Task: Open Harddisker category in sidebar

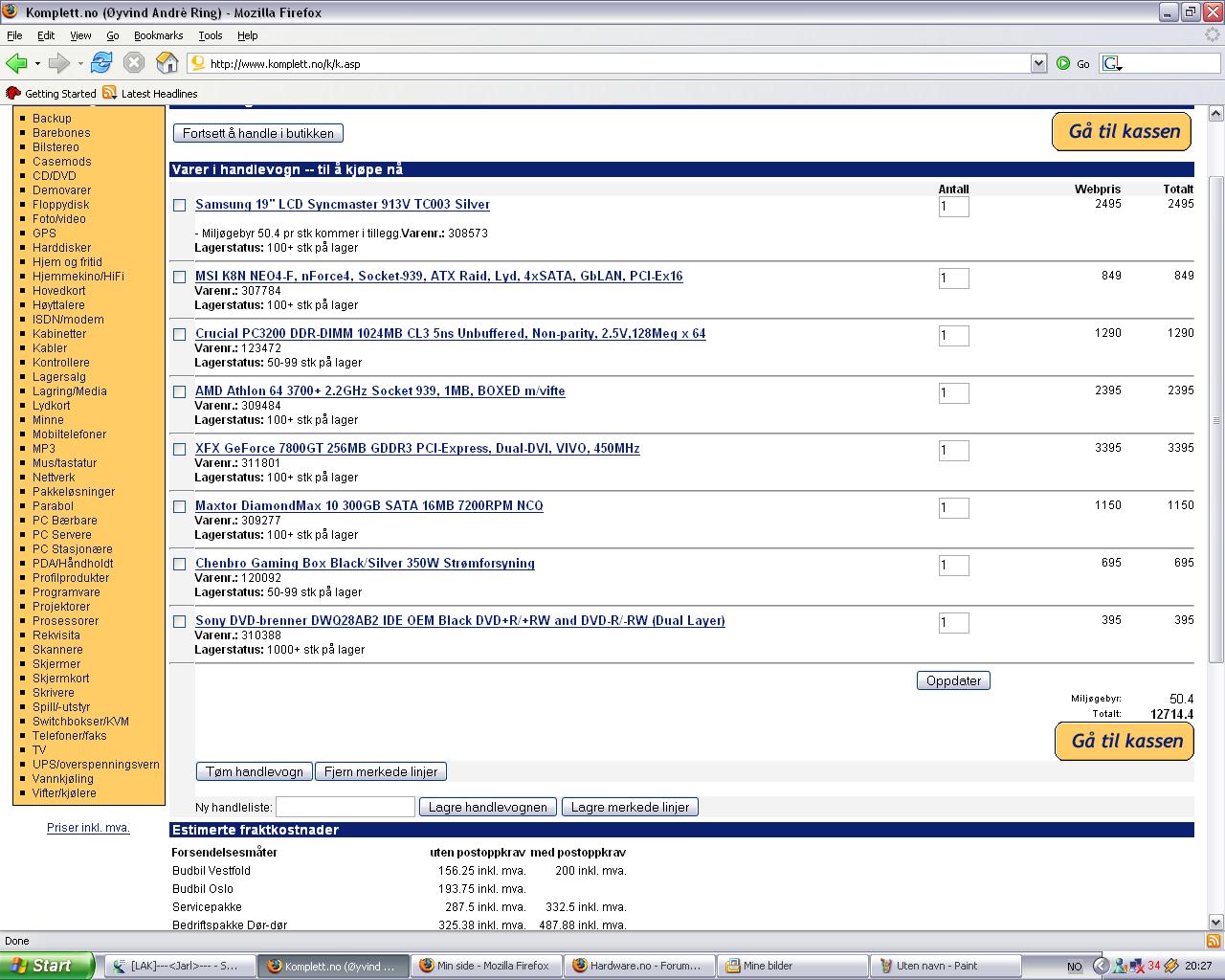Action: (x=62, y=248)
